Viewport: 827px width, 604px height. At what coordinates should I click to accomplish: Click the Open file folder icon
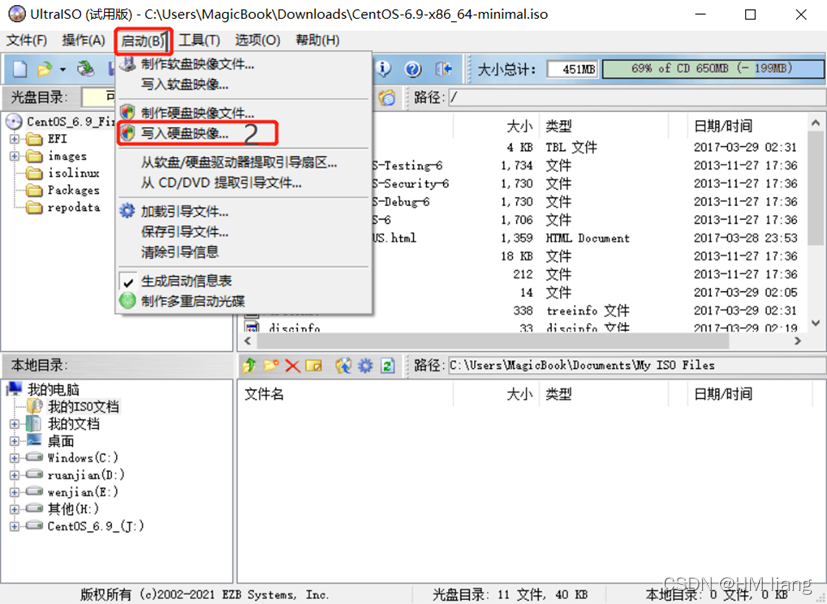[45, 69]
